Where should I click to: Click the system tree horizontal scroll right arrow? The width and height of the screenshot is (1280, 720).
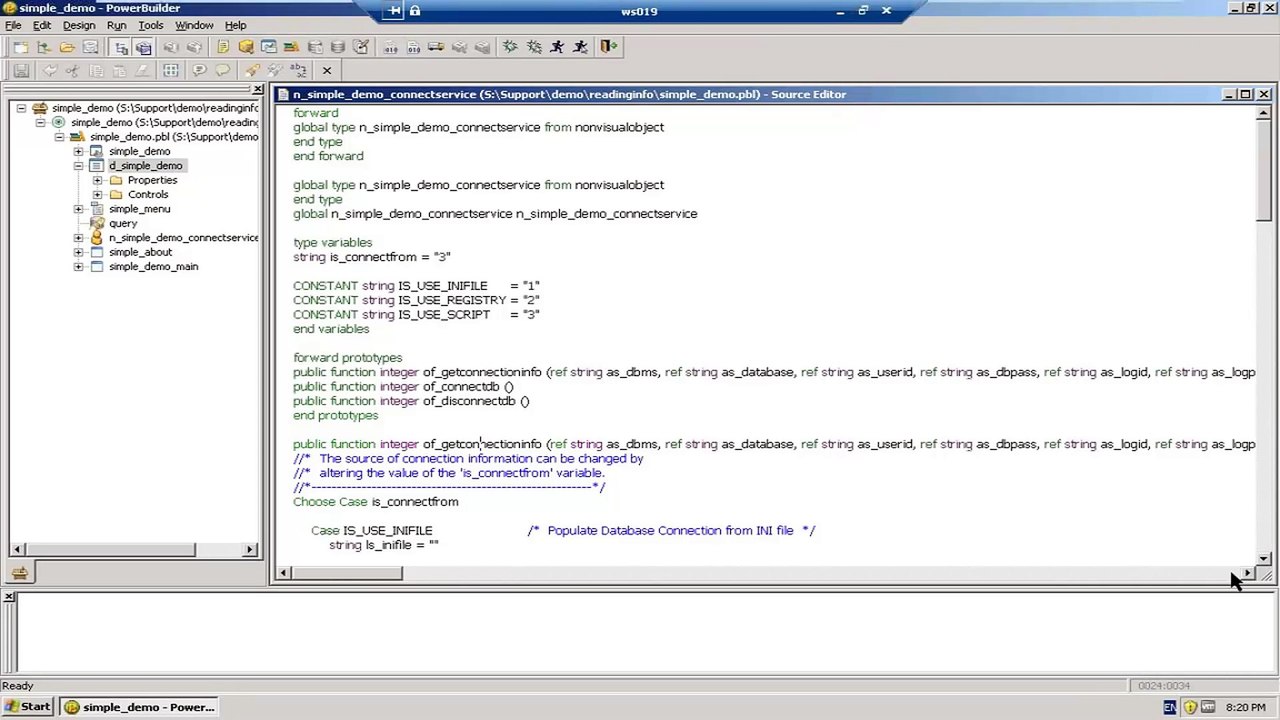click(x=251, y=550)
